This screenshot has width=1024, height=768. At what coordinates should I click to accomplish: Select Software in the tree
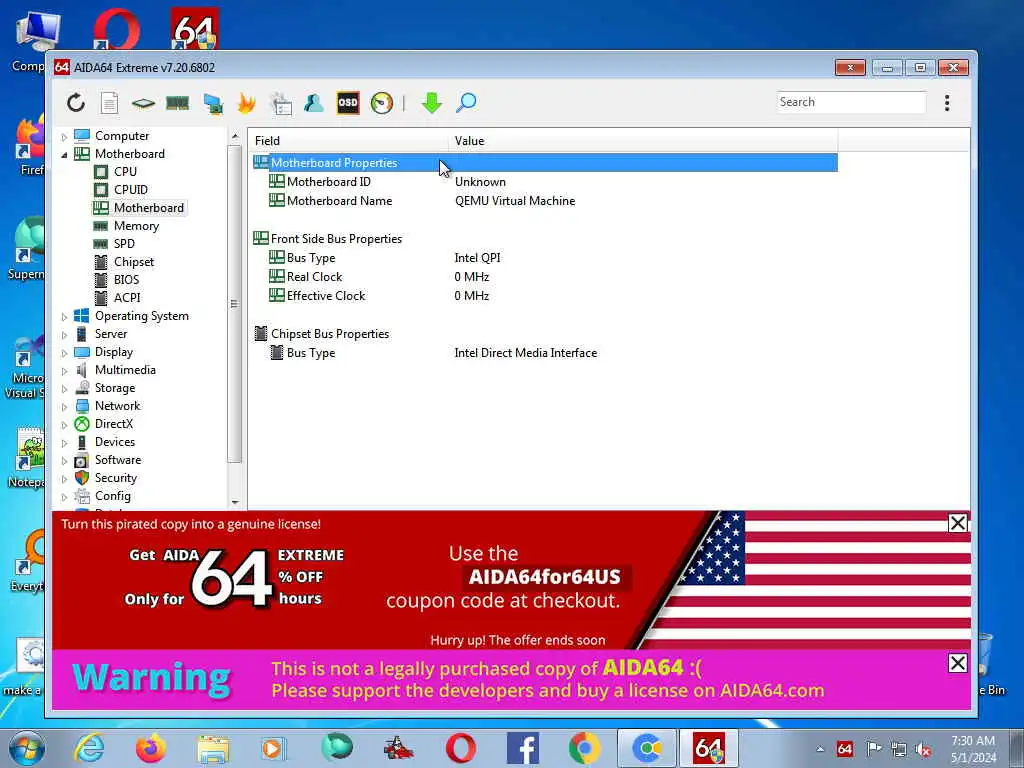(118, 460)
